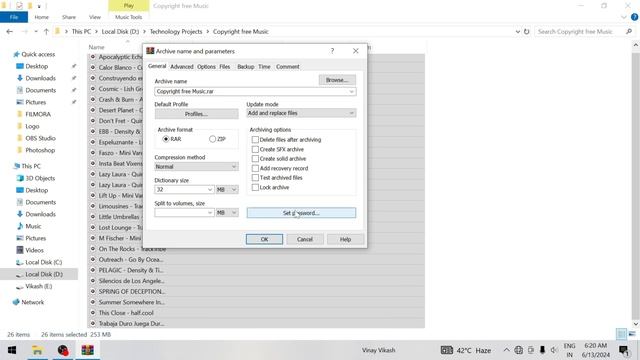
Task: Open the Windows Start menu
Action: [x=12, y=350]
